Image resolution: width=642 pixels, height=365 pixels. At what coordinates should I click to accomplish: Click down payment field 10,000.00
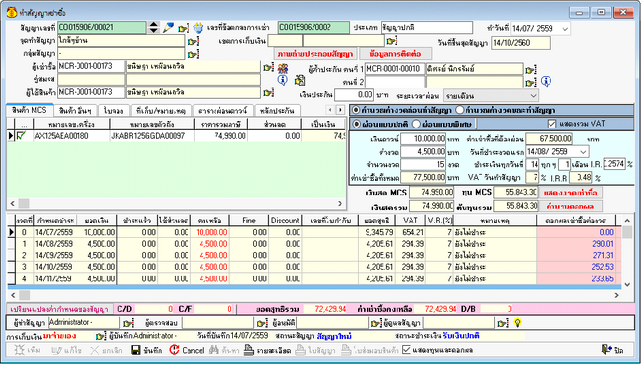tap(423, 139)
